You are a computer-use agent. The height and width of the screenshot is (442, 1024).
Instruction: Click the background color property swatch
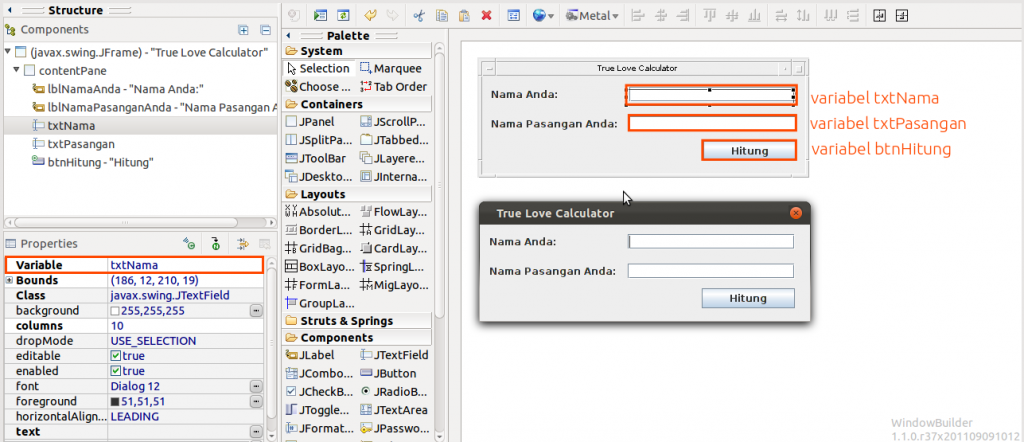pos(115,311)
